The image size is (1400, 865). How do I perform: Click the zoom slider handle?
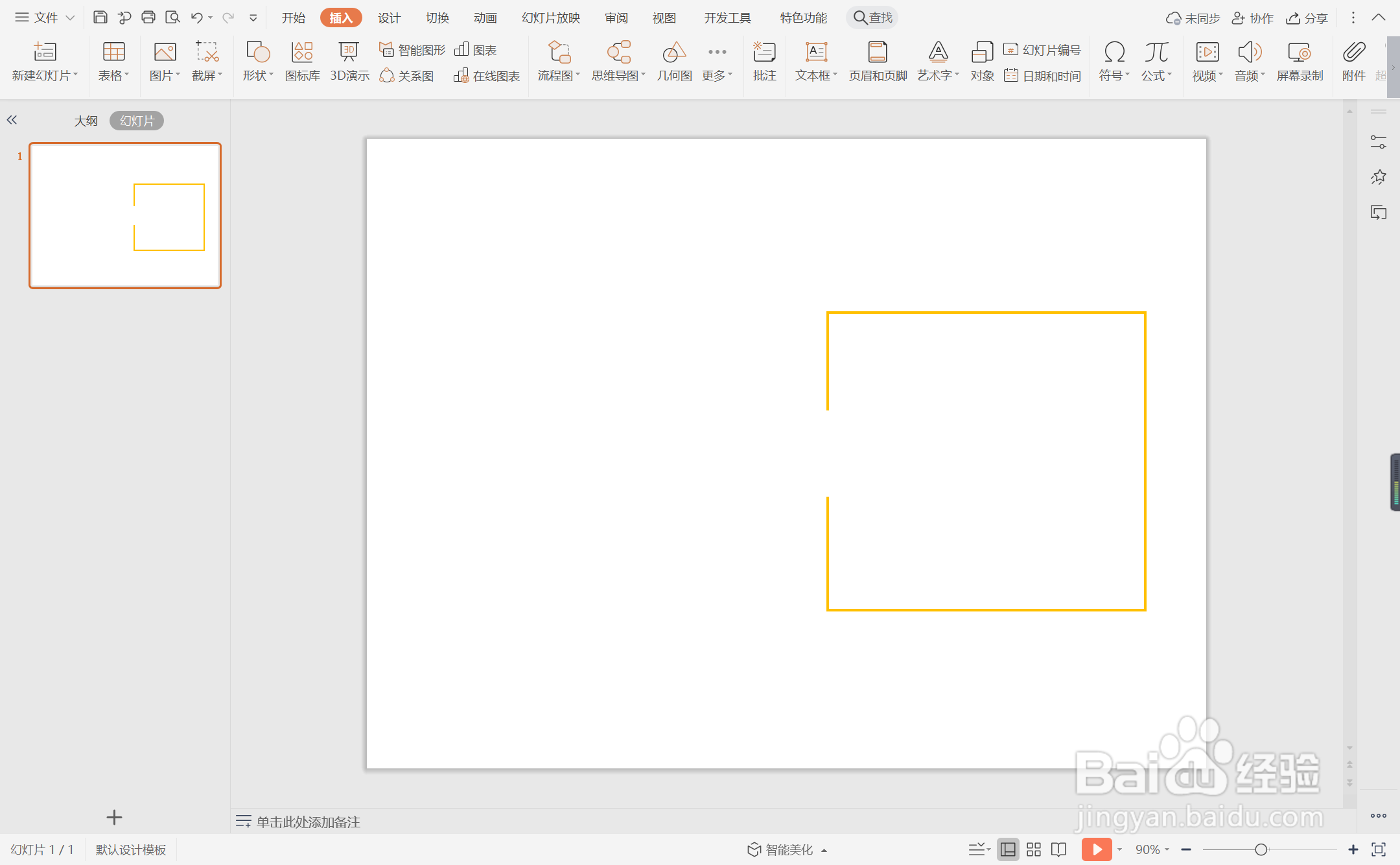pyautogui.click(x=1261, y=849)
